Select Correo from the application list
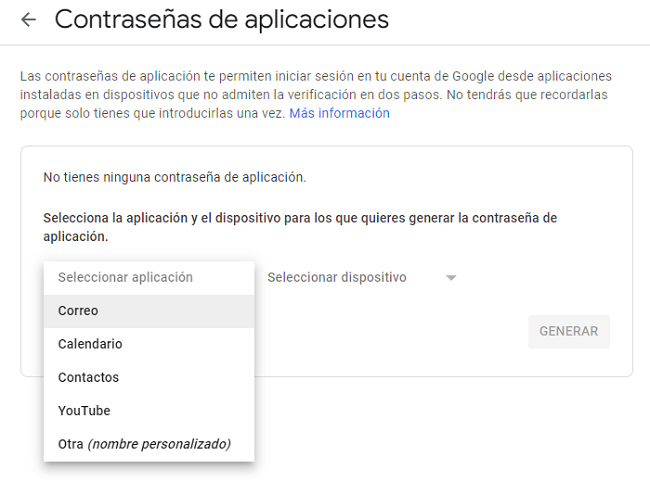Screen dimensions: 650x482 (x=78, y=311)
